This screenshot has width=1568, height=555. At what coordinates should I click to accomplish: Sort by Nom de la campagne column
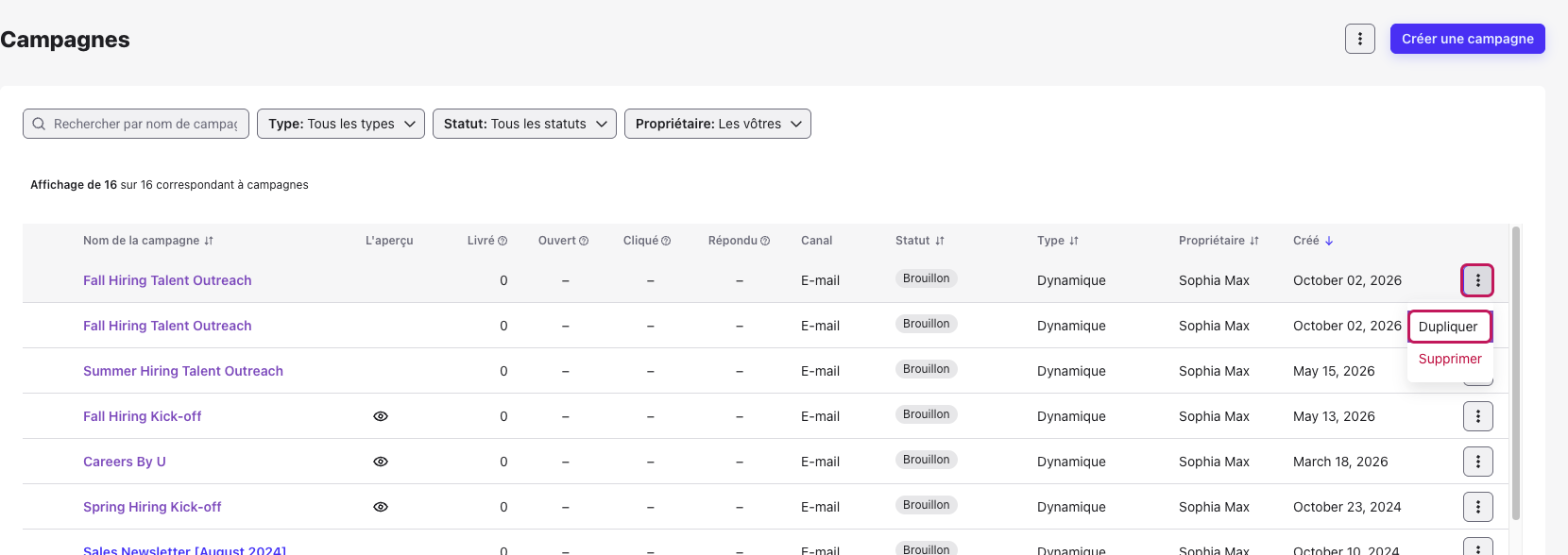point(149,240)
